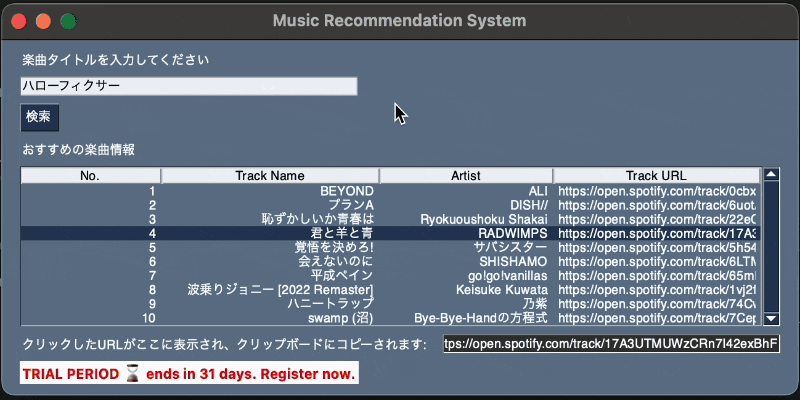Click the number 10 cell

click(x=149, y=318)
